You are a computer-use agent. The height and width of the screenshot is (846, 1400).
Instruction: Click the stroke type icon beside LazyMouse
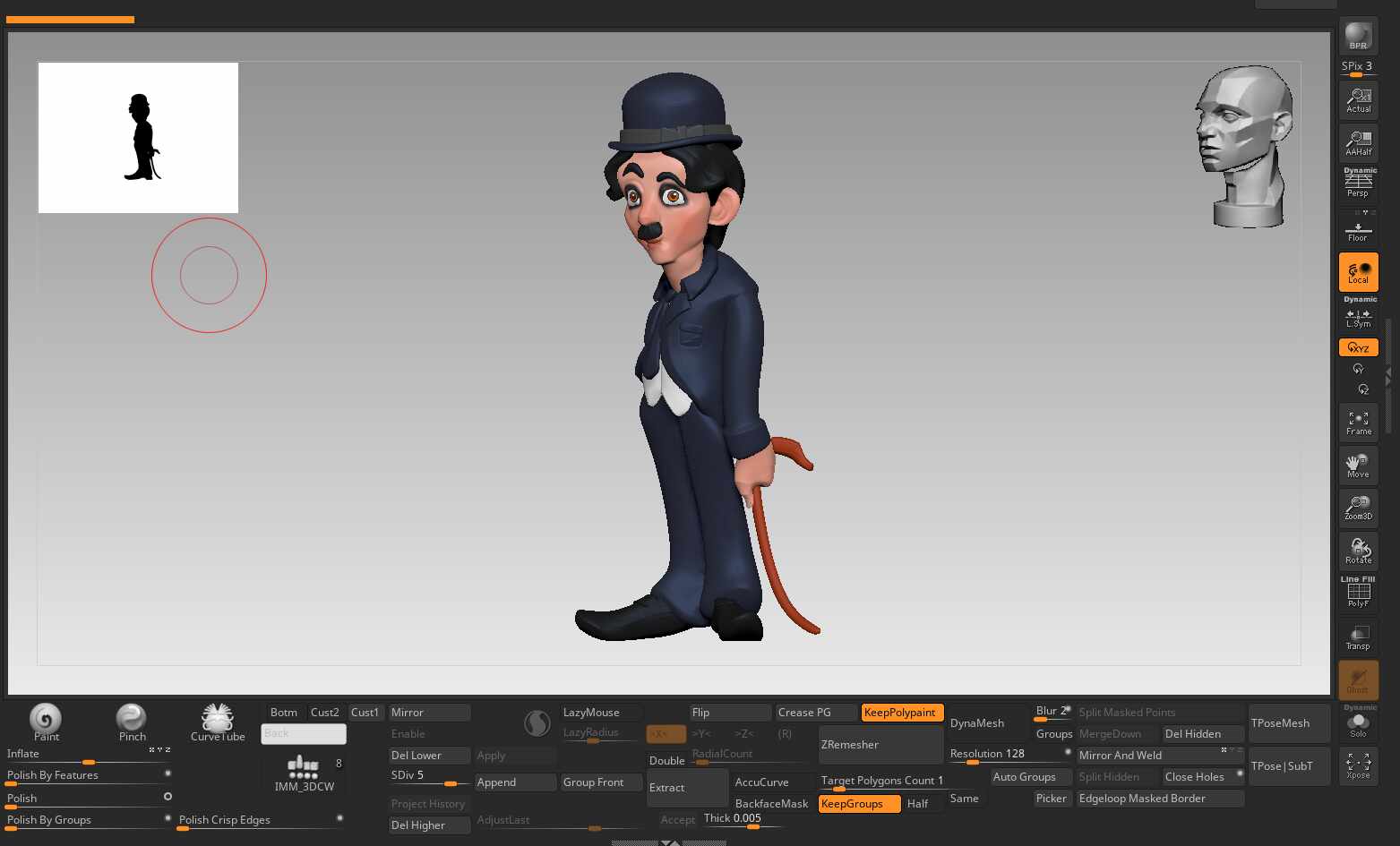coord(537,723)
